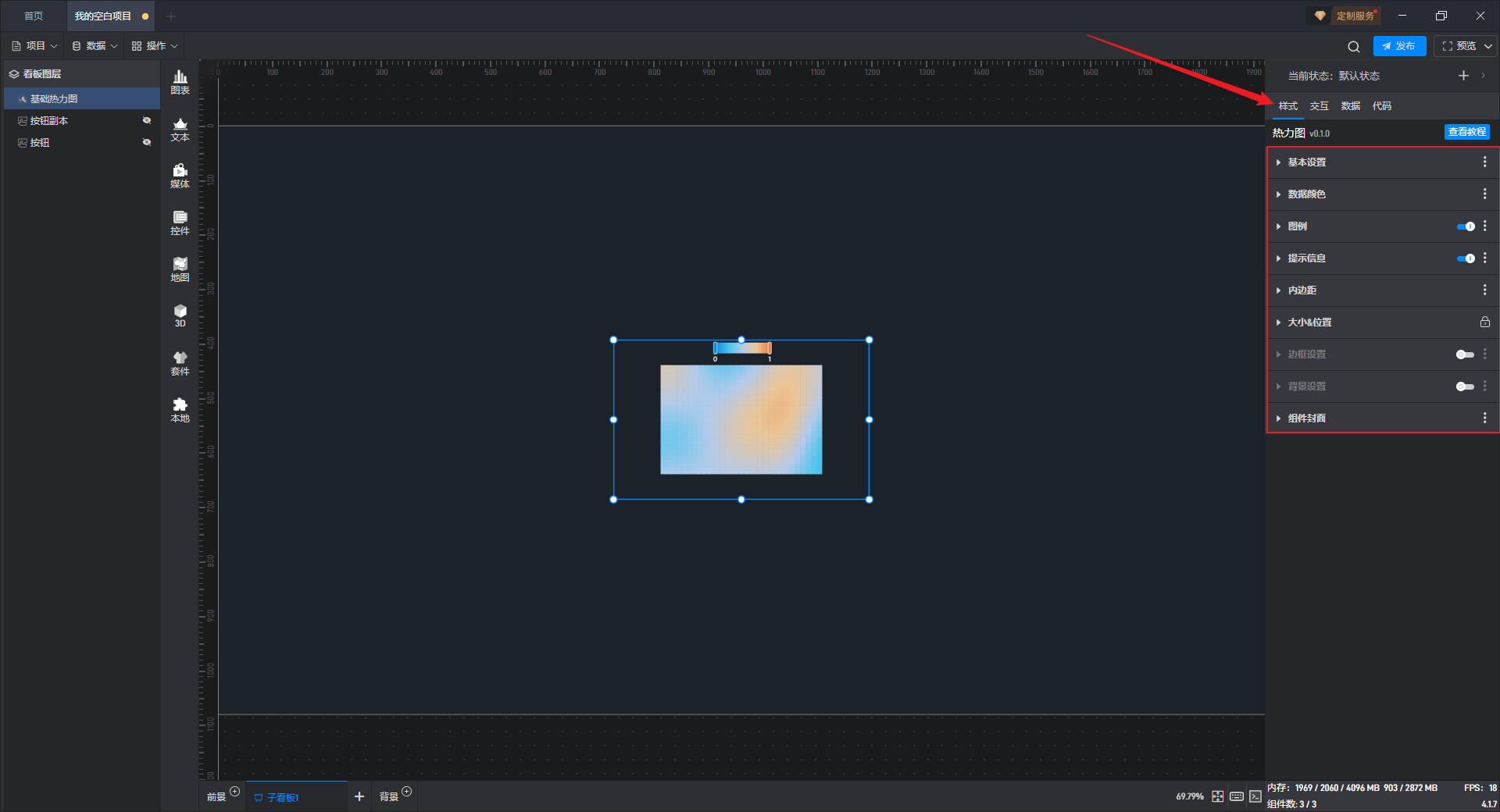Screen dimensions: 1500x812
Task: Click the 69.79% zoom value
Action: coord(1189,796)
